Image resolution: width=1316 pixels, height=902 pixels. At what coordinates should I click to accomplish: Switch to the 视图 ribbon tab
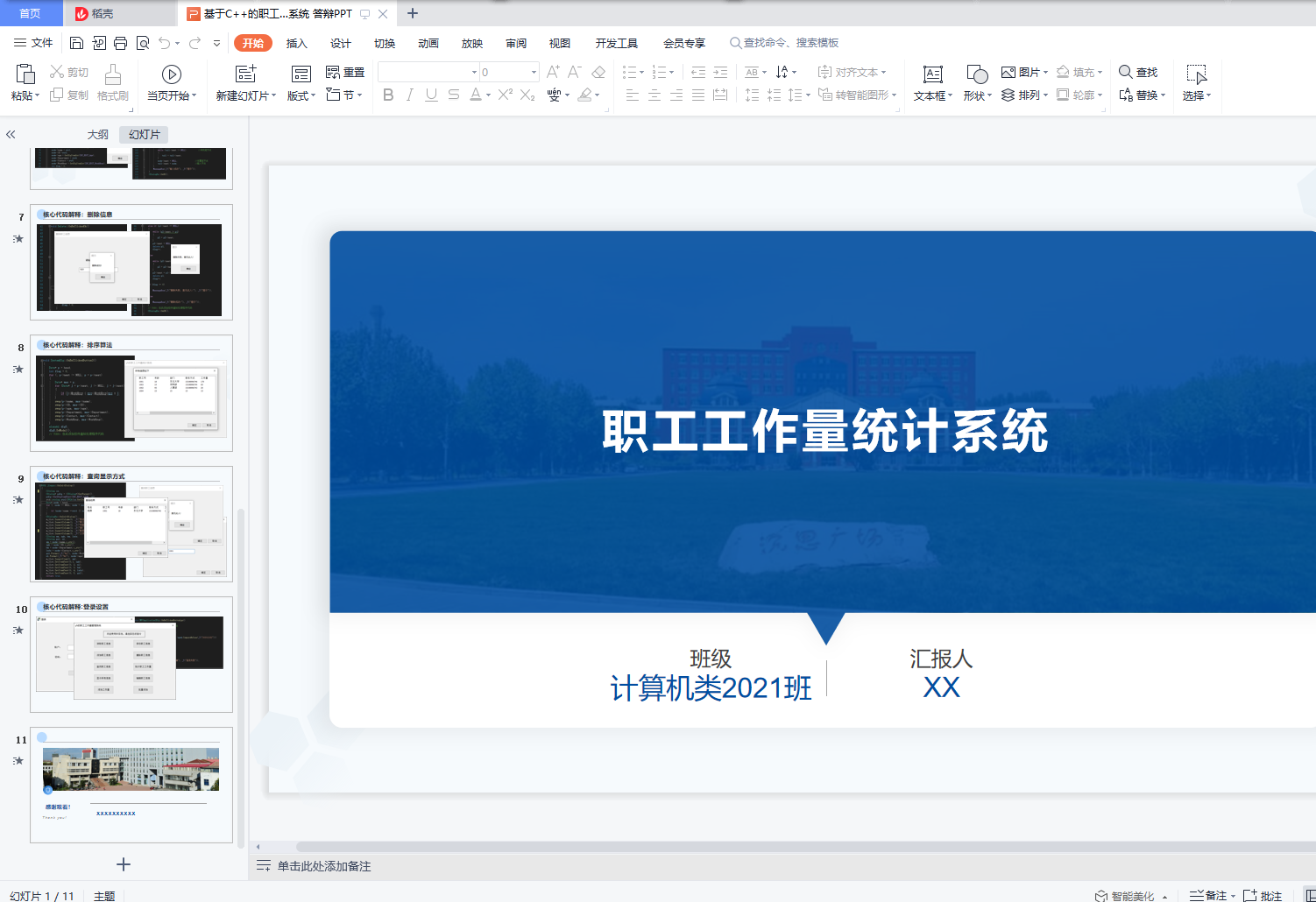point(560,43)
